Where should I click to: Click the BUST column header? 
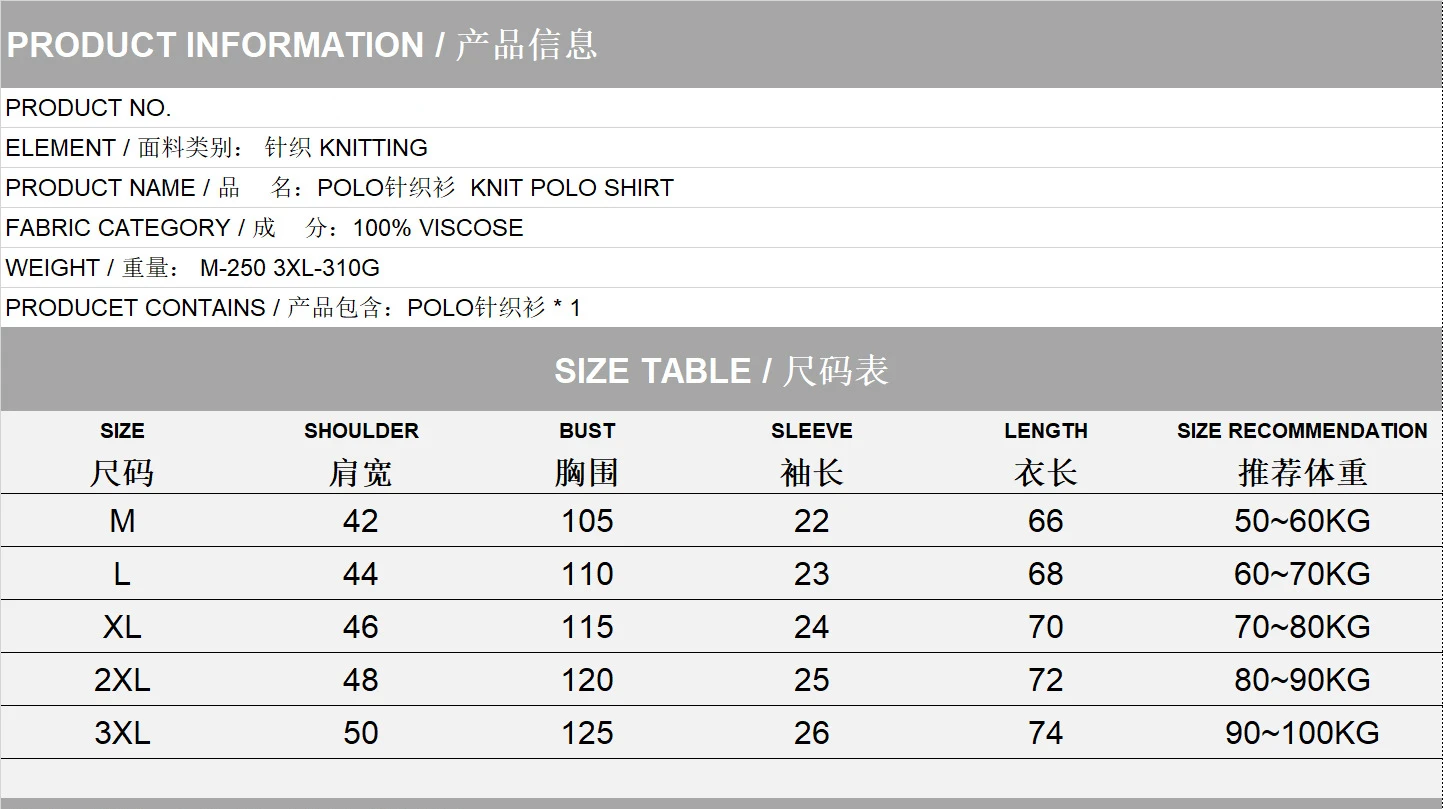point(587,431)
